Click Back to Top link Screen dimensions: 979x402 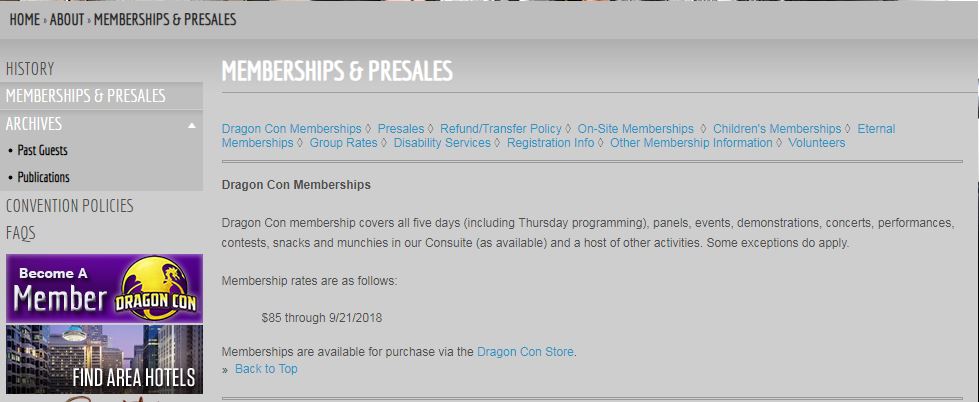(266, 369)
